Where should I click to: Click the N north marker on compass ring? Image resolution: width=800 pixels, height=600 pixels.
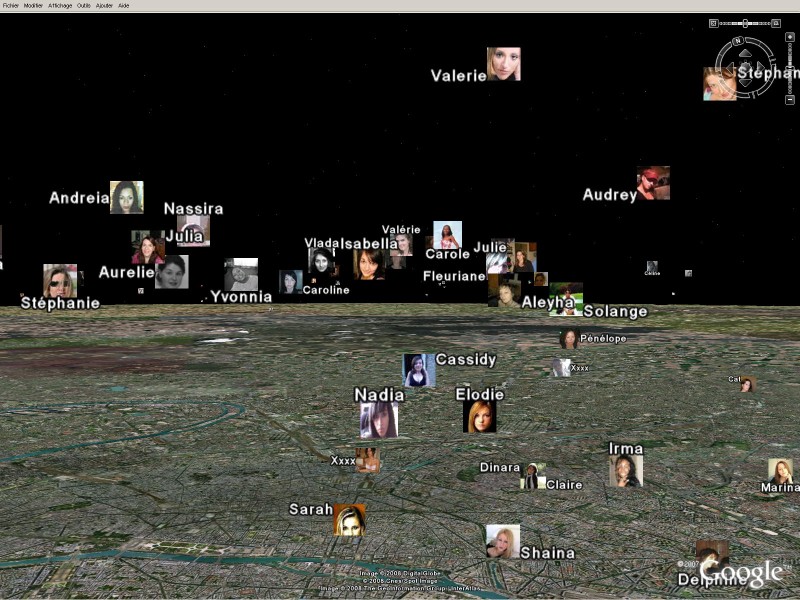click(738, 41)
